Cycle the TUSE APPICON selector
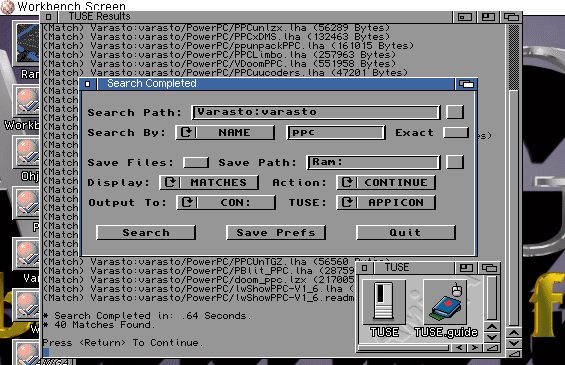 pos(386,202)
